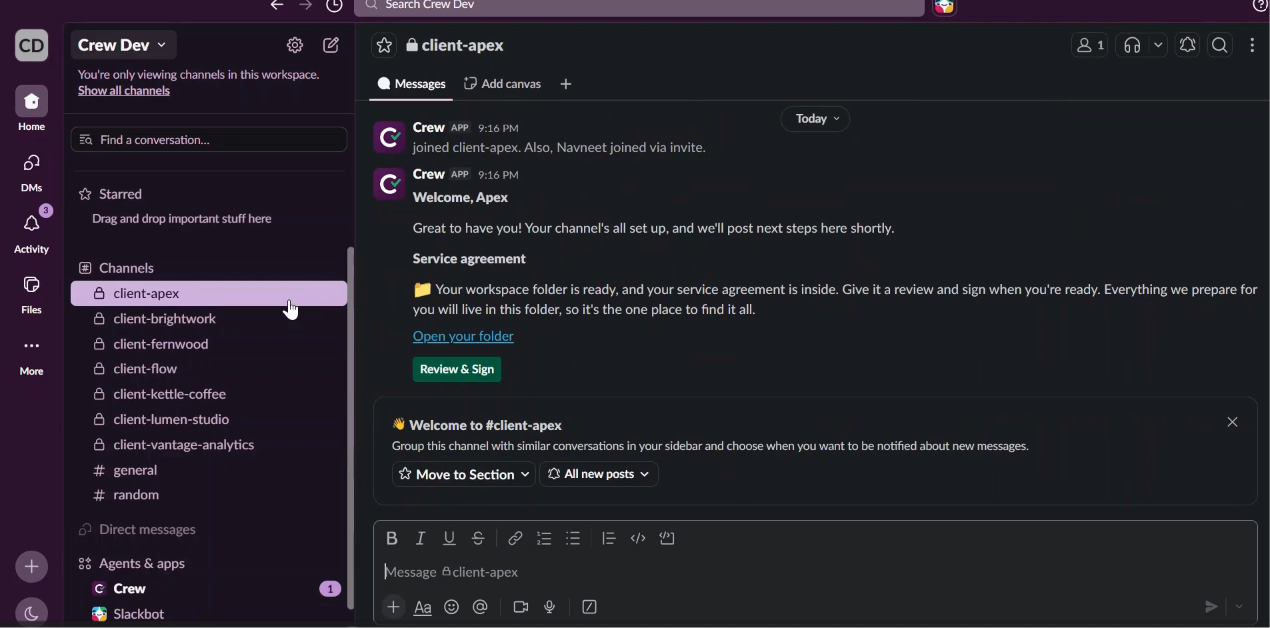Screen dimensions: 1270x628
Task: Start a huddle with headphones icon
Action: pyautogui.click(x=1132, y=45)
